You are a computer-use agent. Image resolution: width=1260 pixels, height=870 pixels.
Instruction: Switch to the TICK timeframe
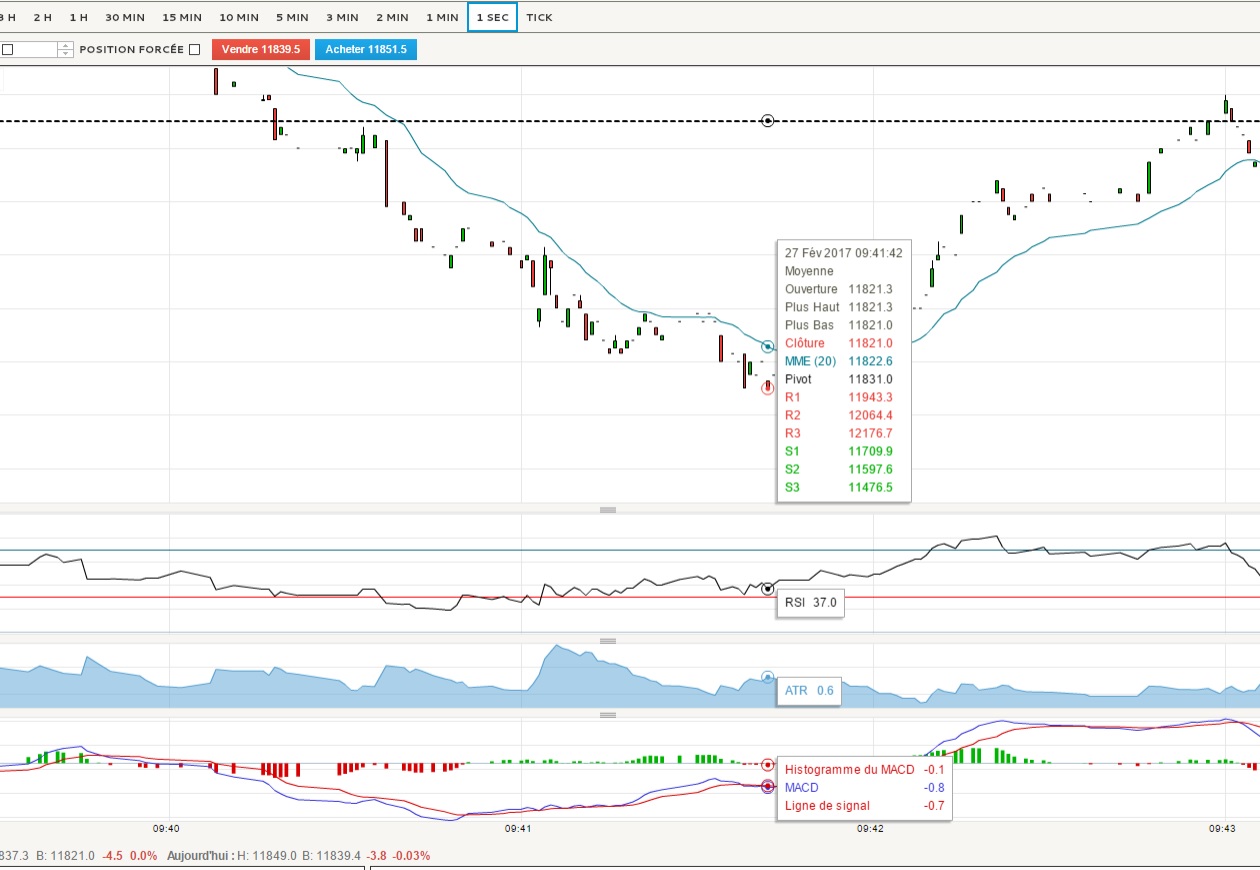point(539,18)
